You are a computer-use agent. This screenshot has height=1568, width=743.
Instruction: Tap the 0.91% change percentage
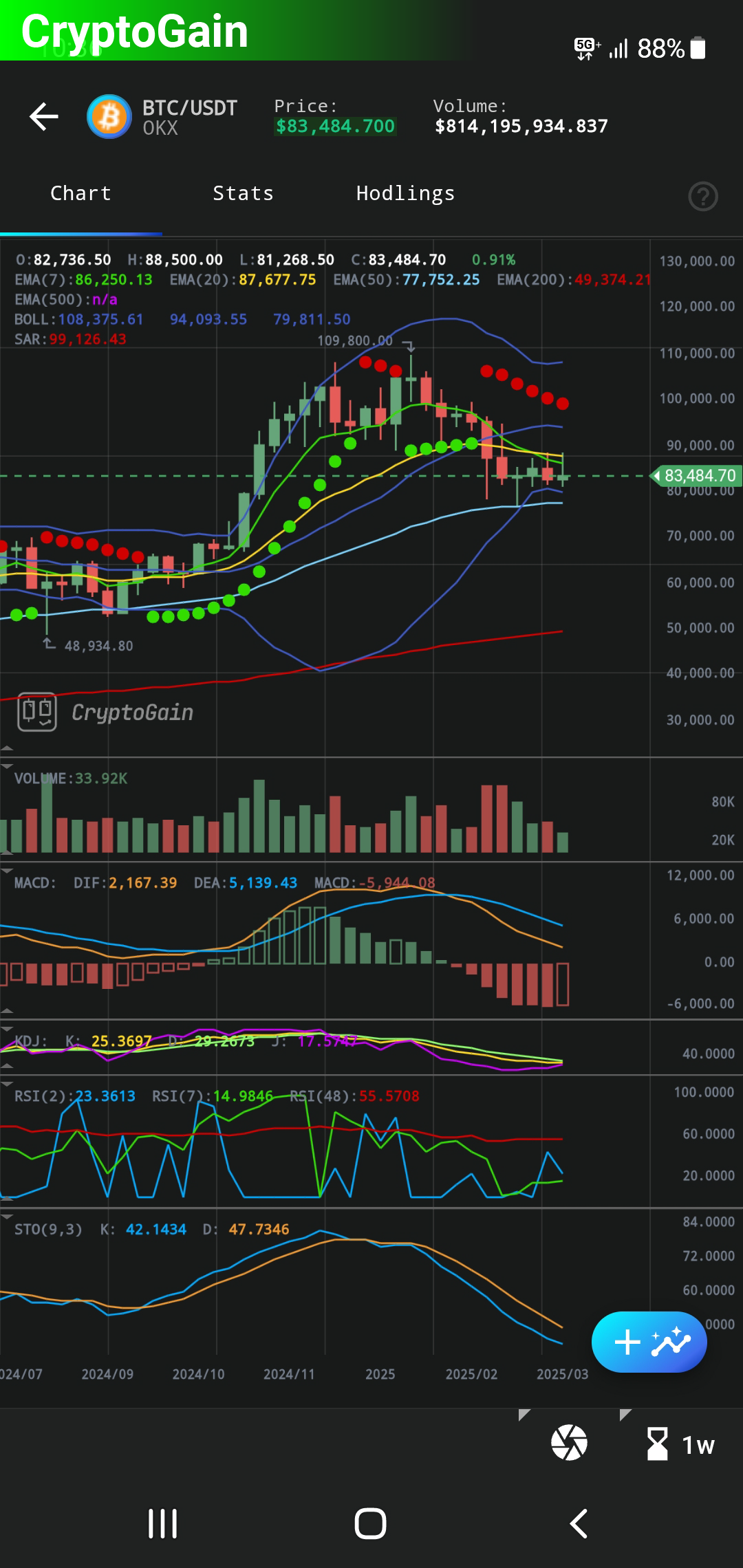(493, 260)
